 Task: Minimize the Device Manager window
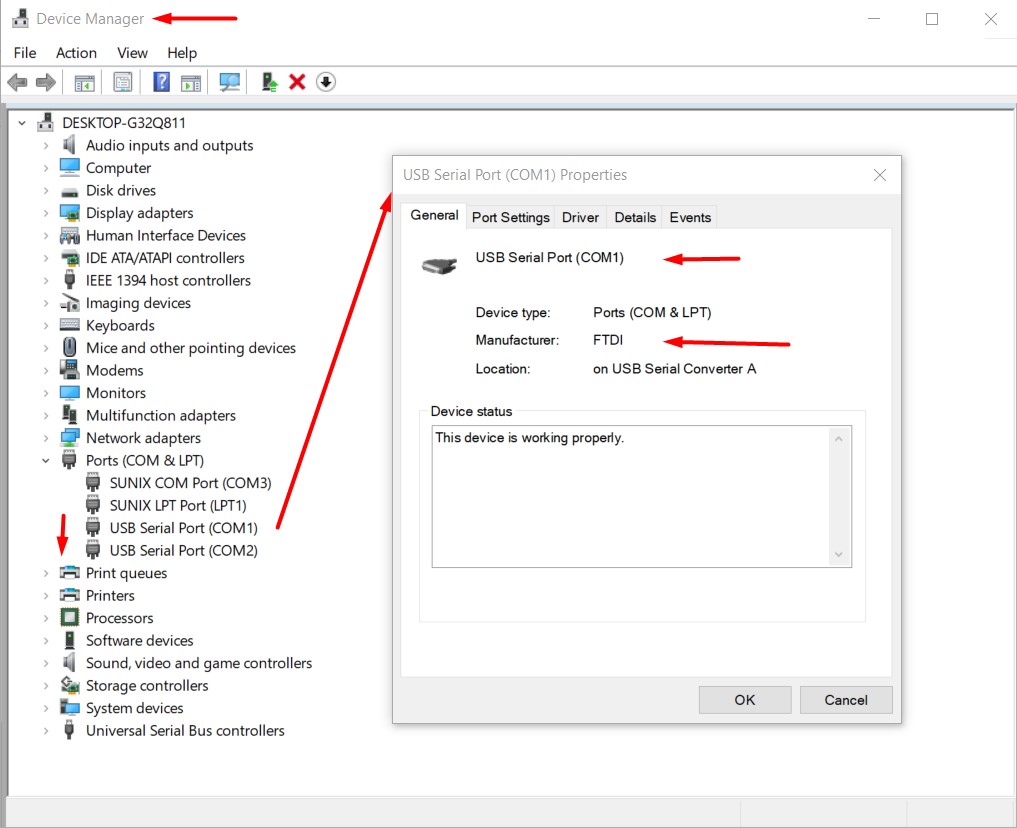click(x=874, y=19)
